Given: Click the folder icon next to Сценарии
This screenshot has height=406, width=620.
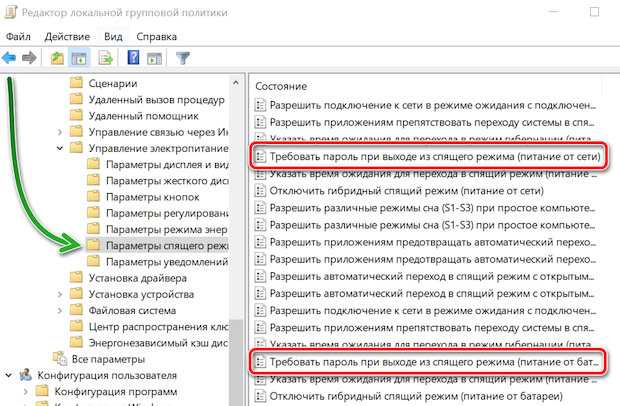Looking at the screenshot, I should coord(76,83).
